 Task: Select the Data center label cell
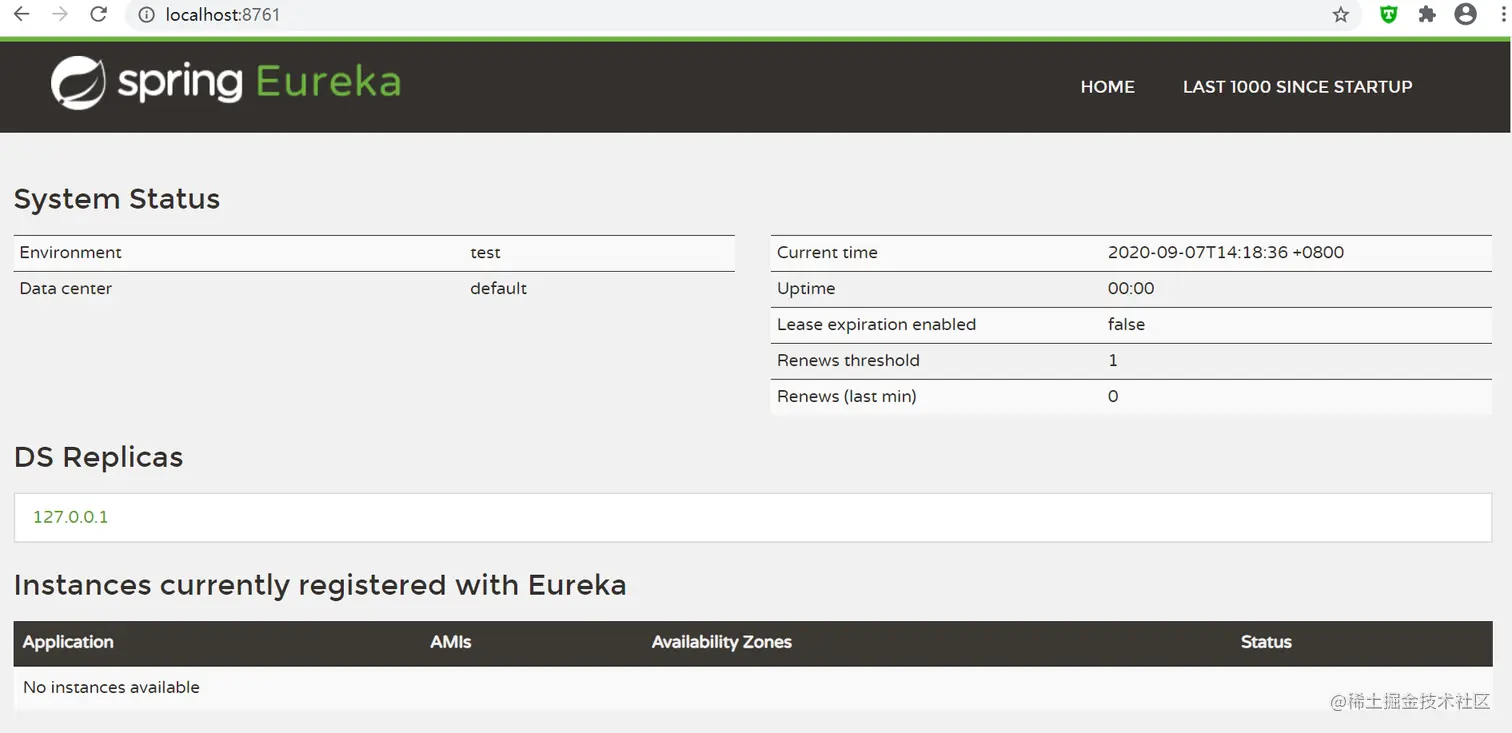[65, 289]
